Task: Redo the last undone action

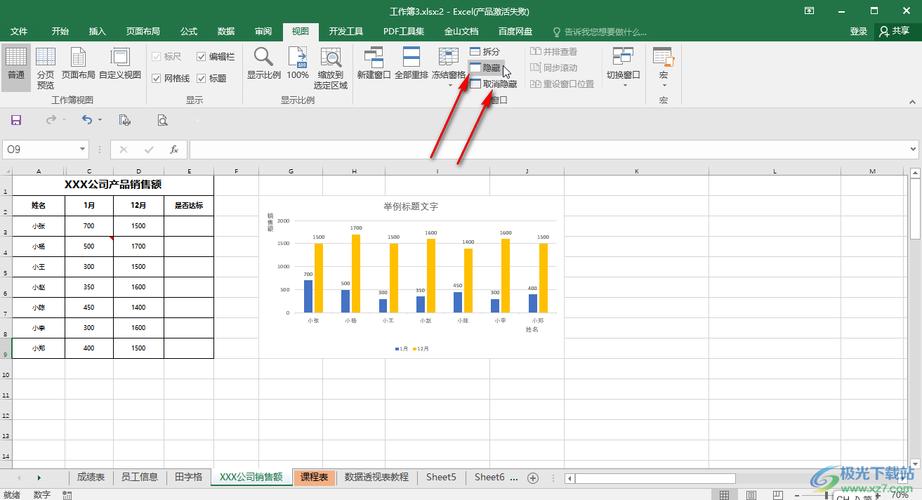Action: pyautogui.click(x=51, y=120)
